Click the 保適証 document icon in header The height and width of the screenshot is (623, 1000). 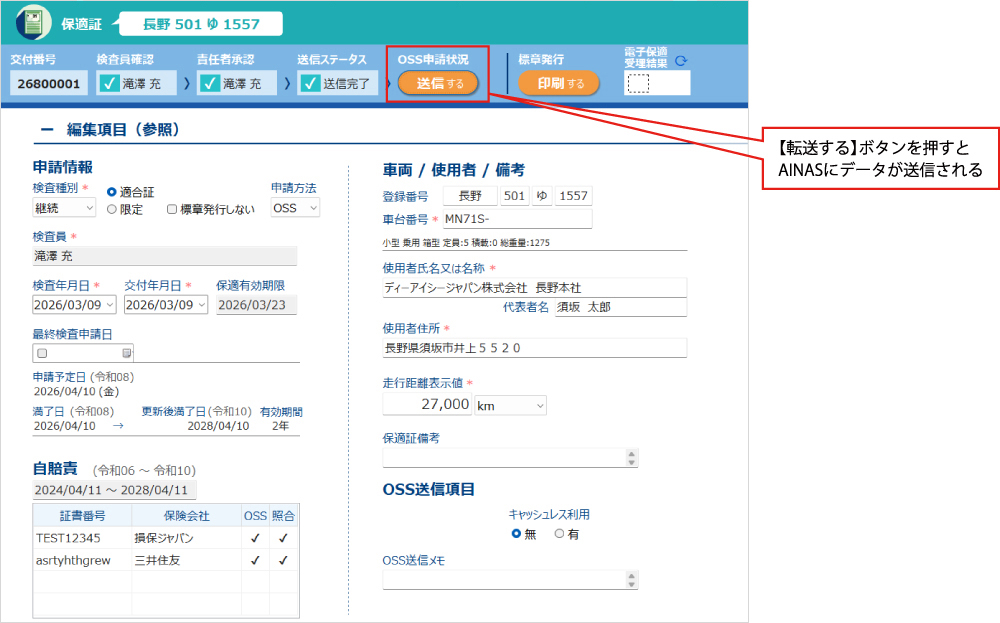coord(34,22)
